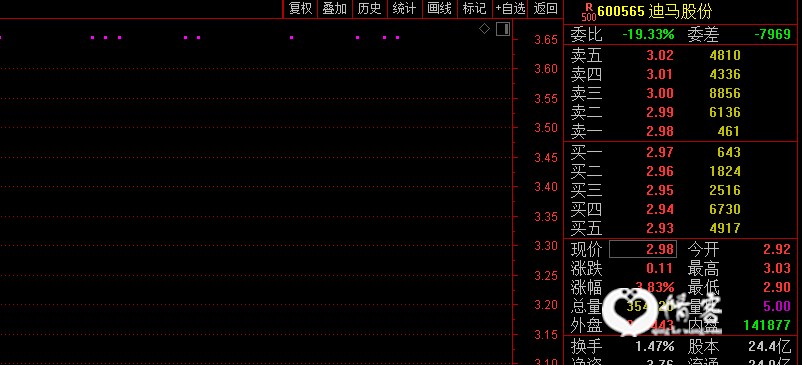The height and width of the screenshot is (365, 802).
Task: Select the 买五 bid price 2.93
Action: point(660,228)
